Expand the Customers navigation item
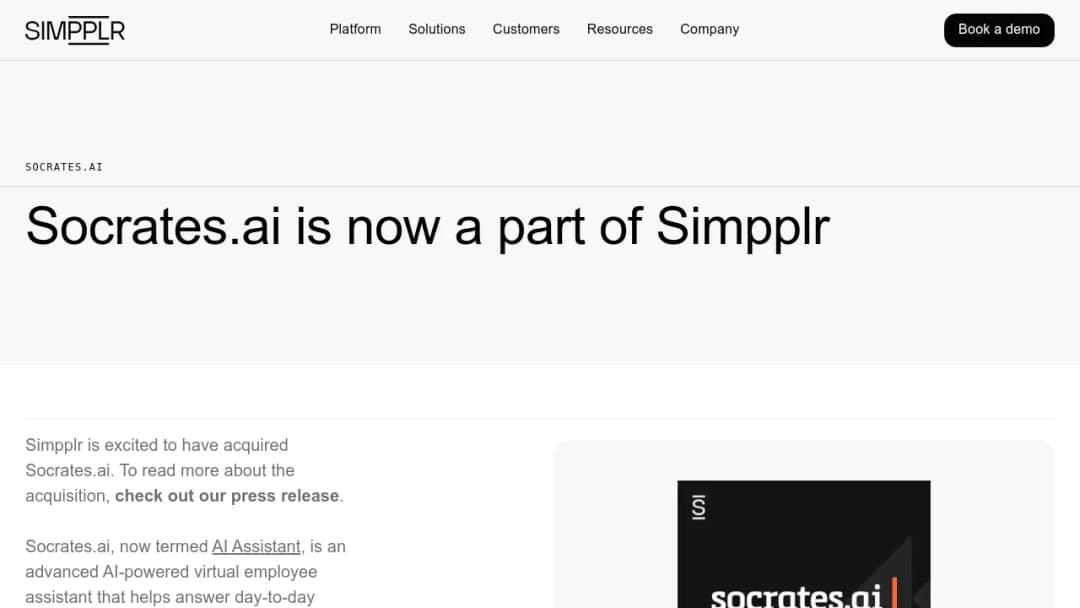This screenshot has width=1080, height=608. tap(526, 30)
